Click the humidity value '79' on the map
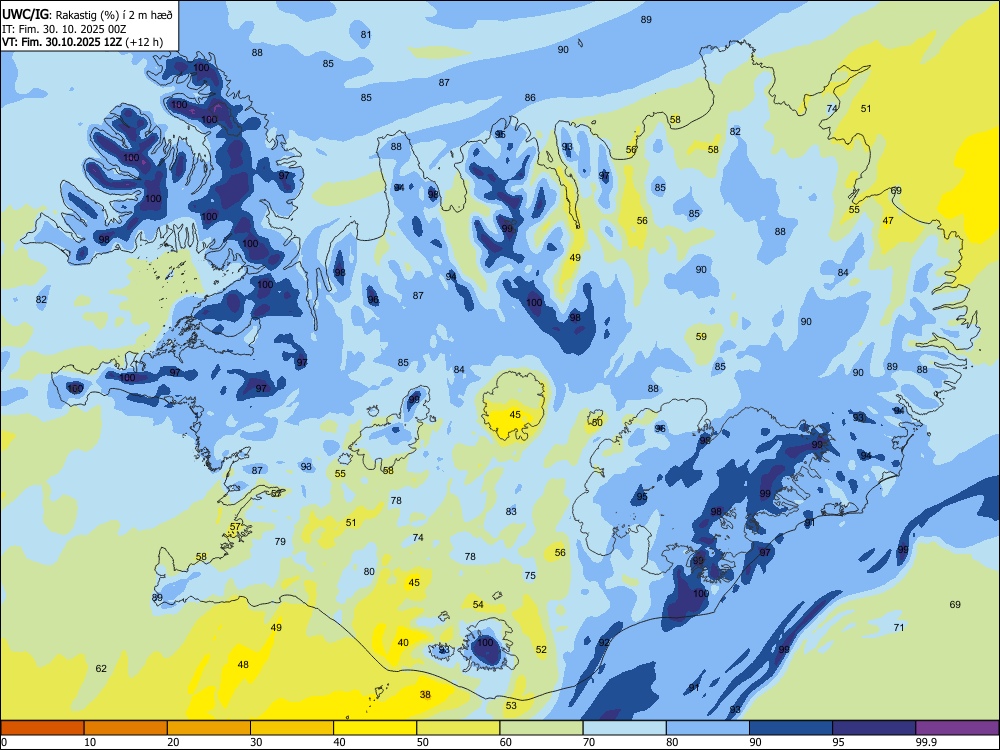1000x750 pixels. 280,541
